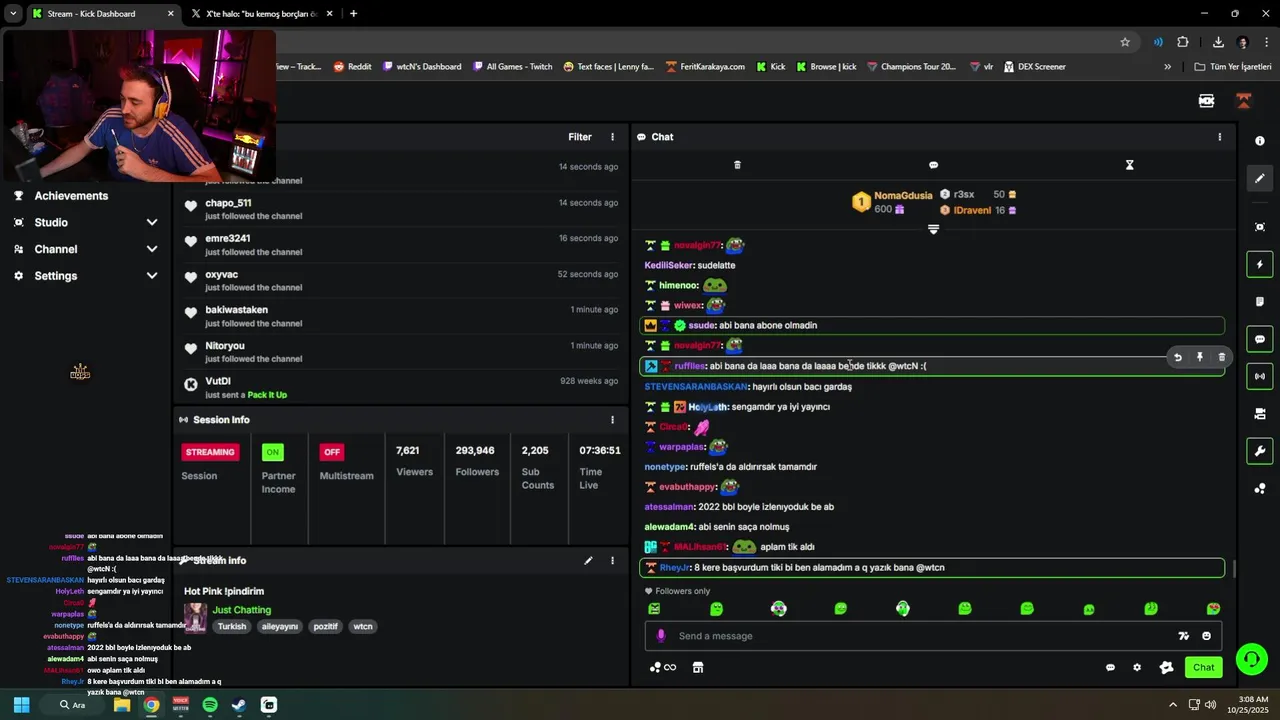Open Steam from the Windows taskbar

(x=239, y=705)
